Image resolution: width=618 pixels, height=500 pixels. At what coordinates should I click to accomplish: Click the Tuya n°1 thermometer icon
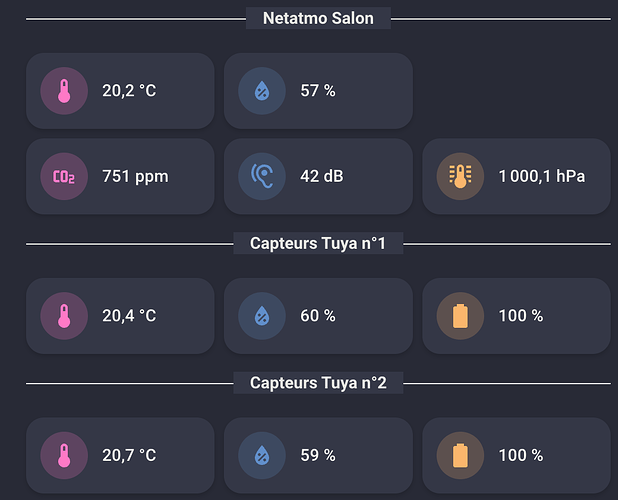[63, 316]
